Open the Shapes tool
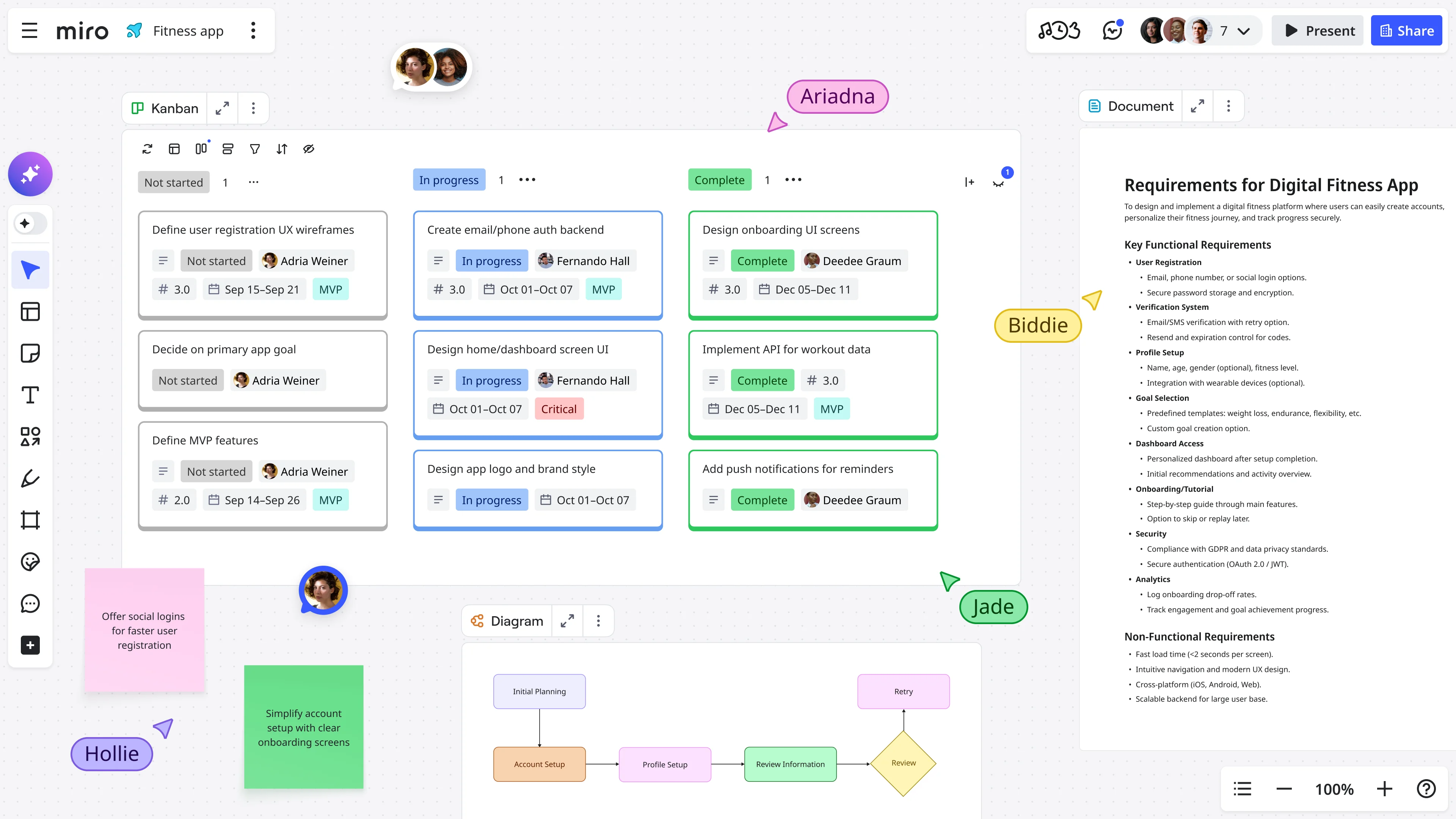The width and height of the screenshot is (1456, 819). [x=30, y=436]
